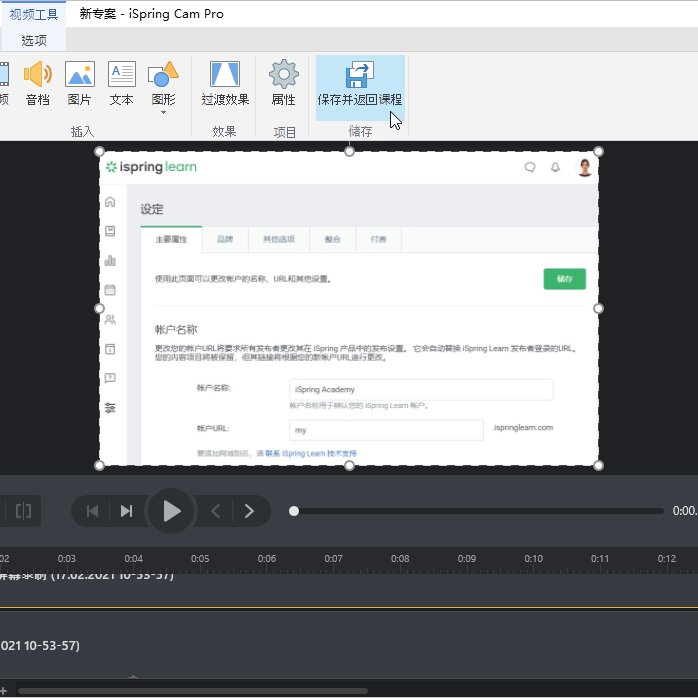Apply a 过渡效果 transition effect
The height and width of the screenshot is (698, 698).
tap(225, 83)
